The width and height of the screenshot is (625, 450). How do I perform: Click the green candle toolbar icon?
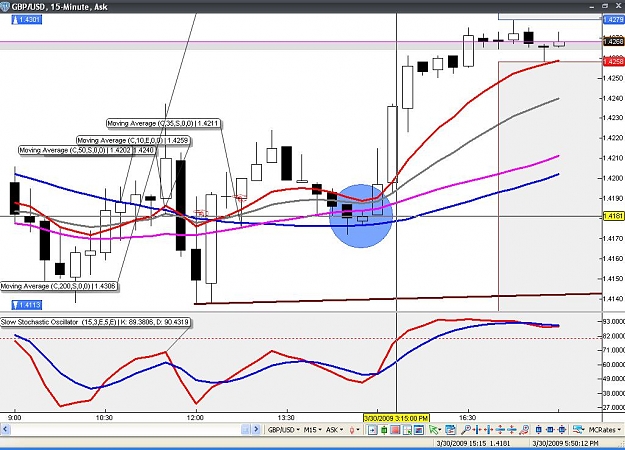384,430
